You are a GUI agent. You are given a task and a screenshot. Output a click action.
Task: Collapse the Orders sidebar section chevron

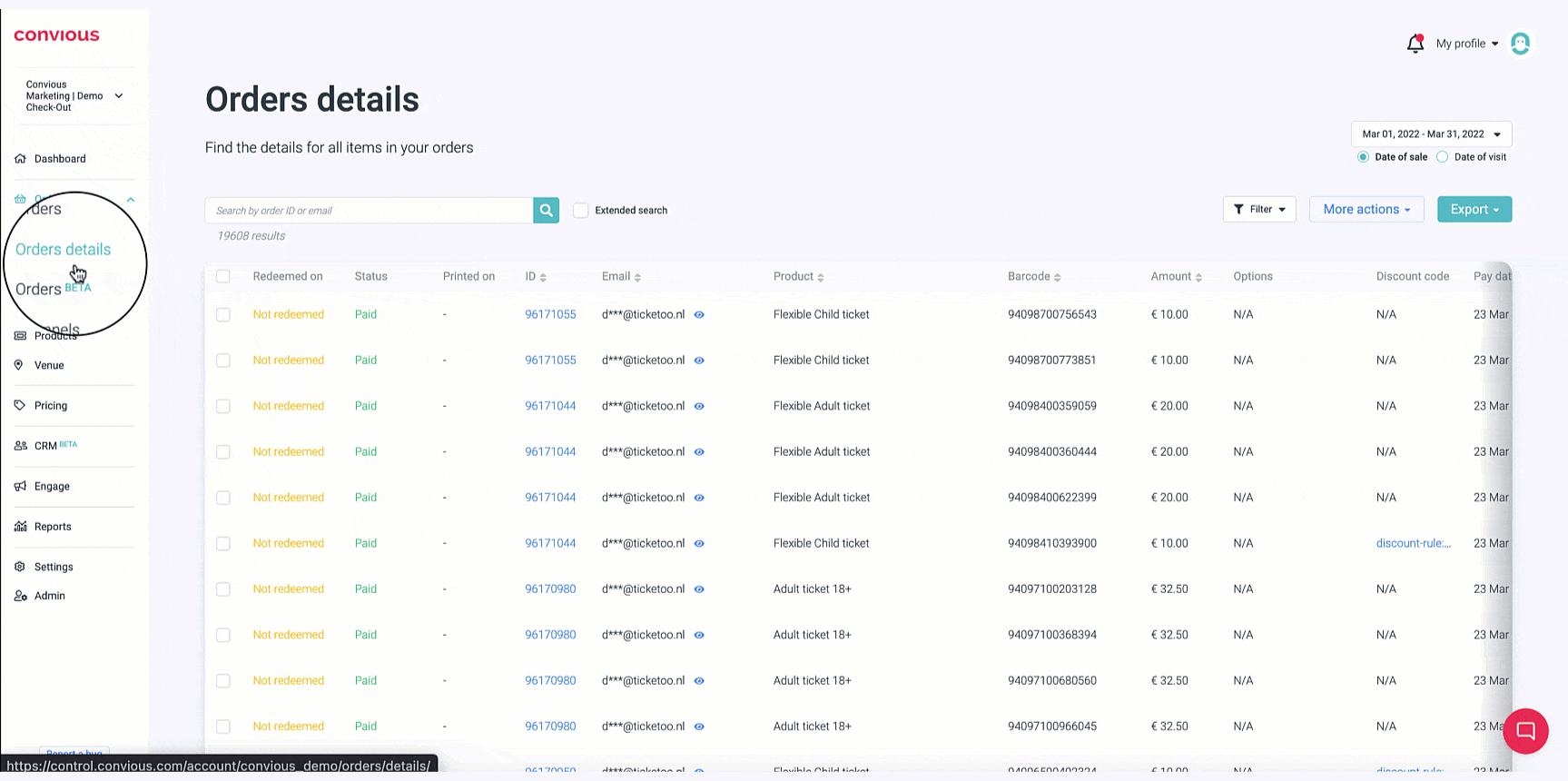click(131, 200)
